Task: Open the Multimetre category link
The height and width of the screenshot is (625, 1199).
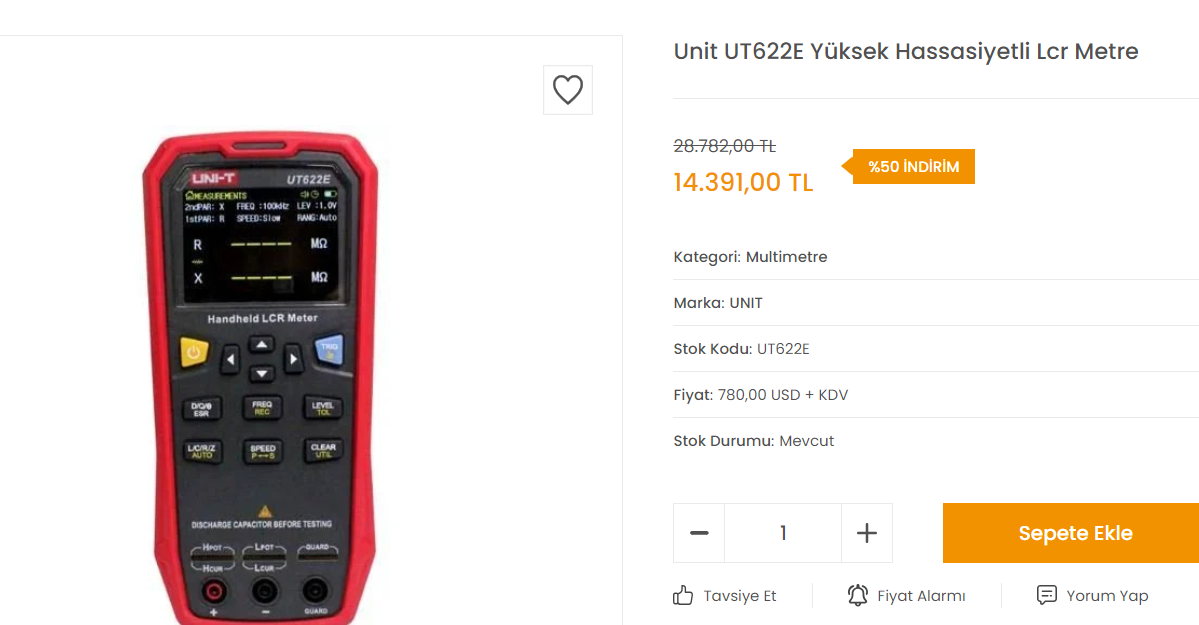Action: pos(786,257)
